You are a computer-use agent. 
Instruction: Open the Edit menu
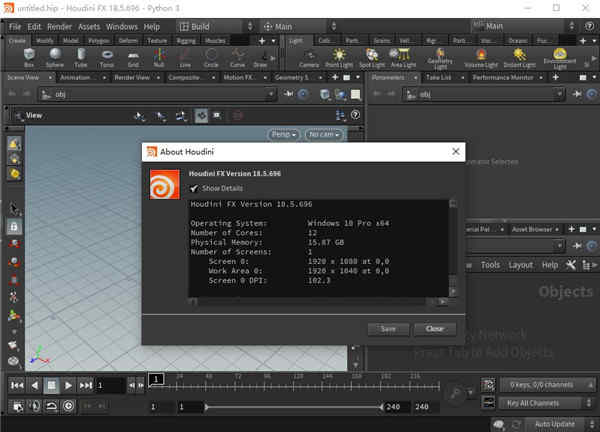[x=34, y=27]
